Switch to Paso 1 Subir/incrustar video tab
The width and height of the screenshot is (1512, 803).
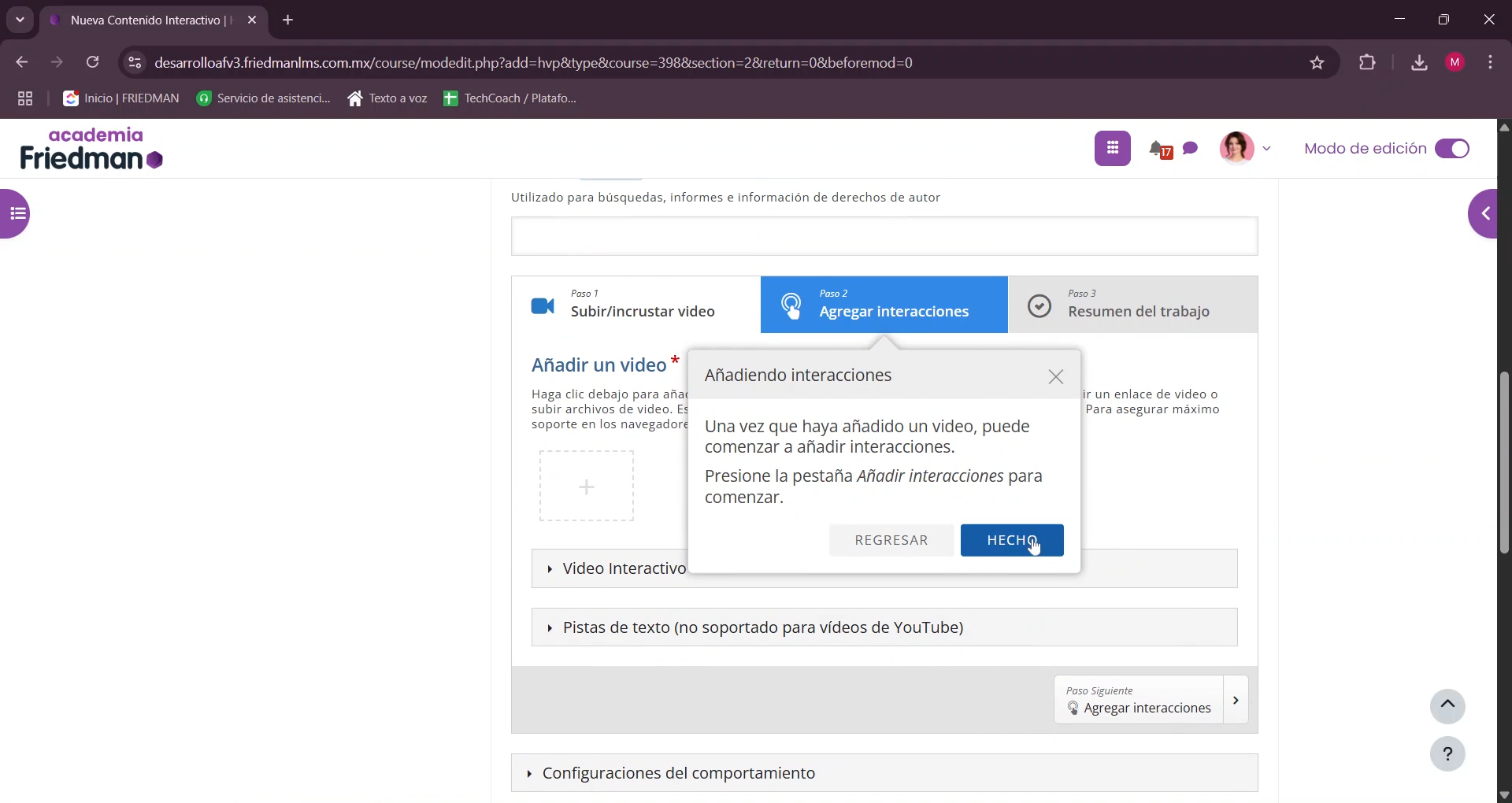(636, 305)
